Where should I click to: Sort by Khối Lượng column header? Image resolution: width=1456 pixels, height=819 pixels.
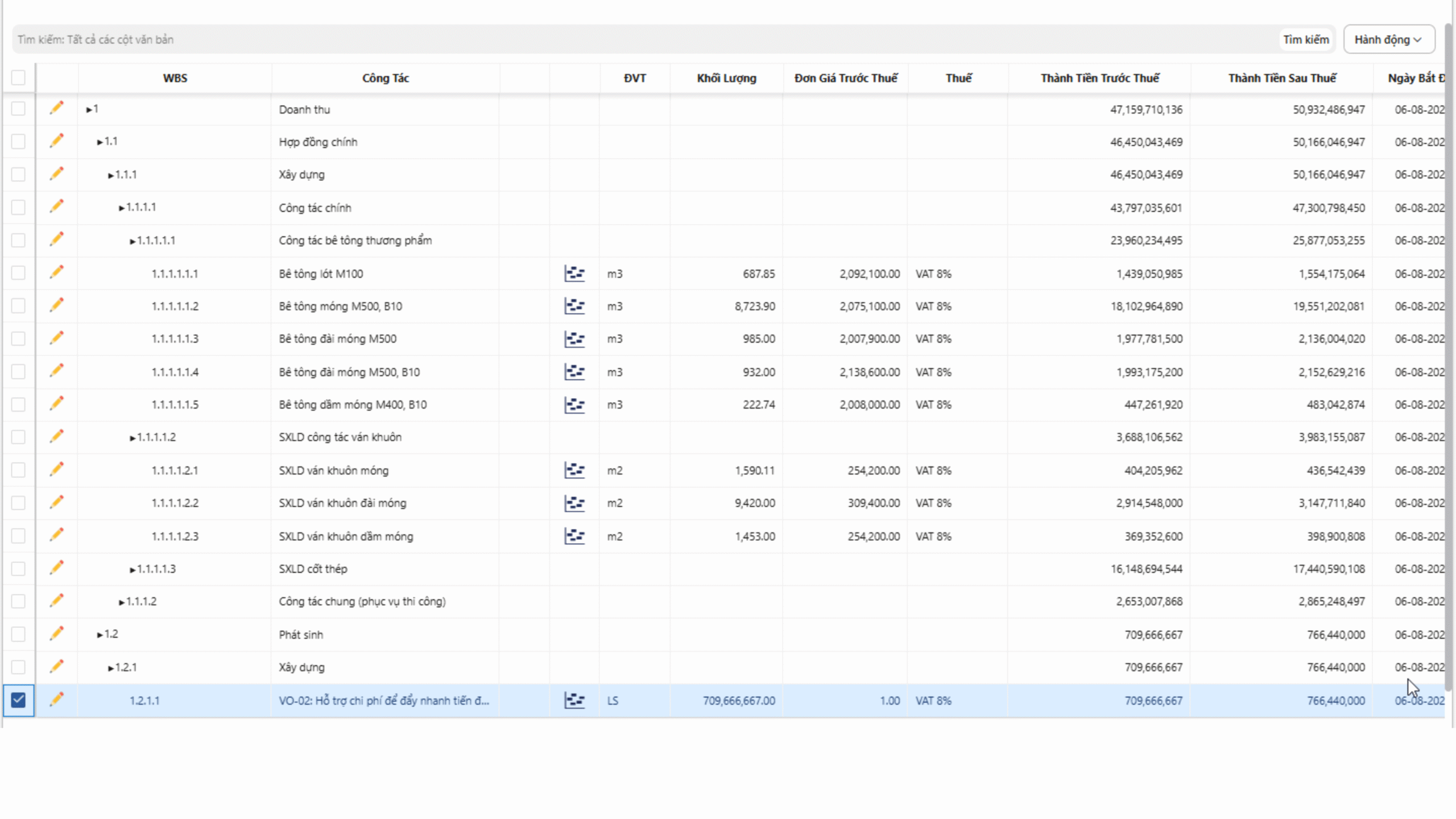726,78
